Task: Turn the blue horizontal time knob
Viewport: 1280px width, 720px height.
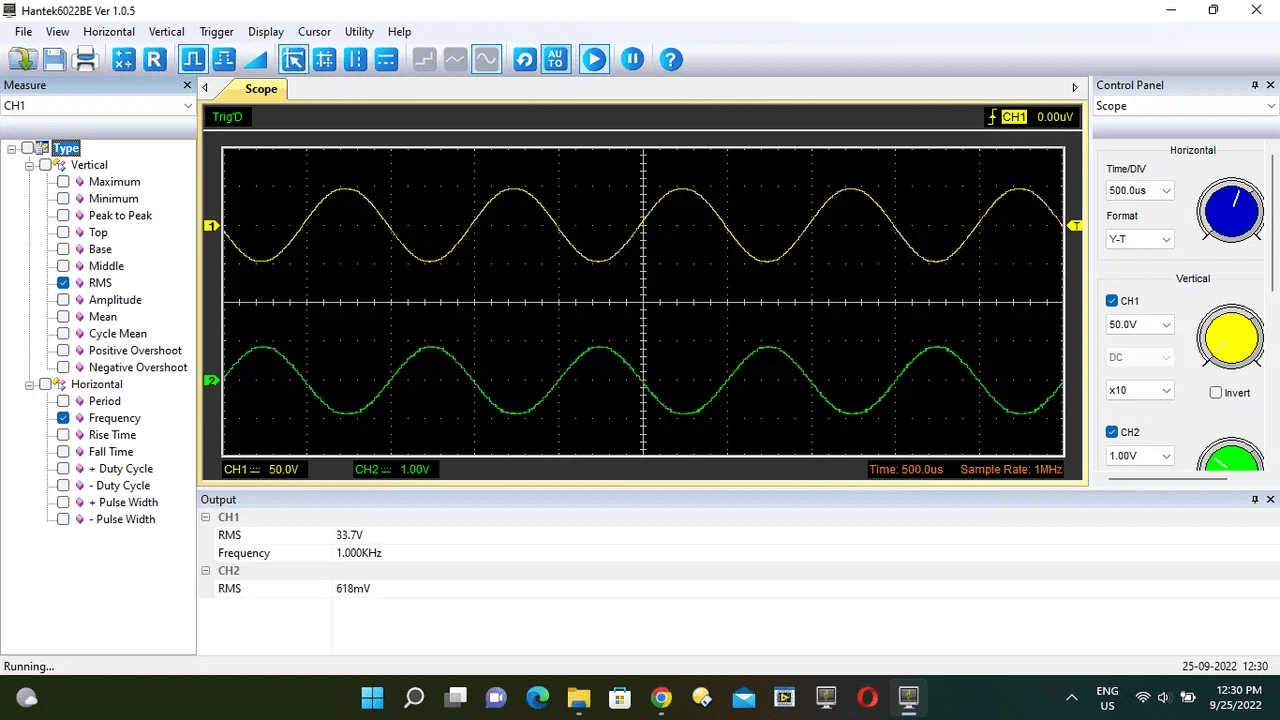Action: click(1230, 210)
